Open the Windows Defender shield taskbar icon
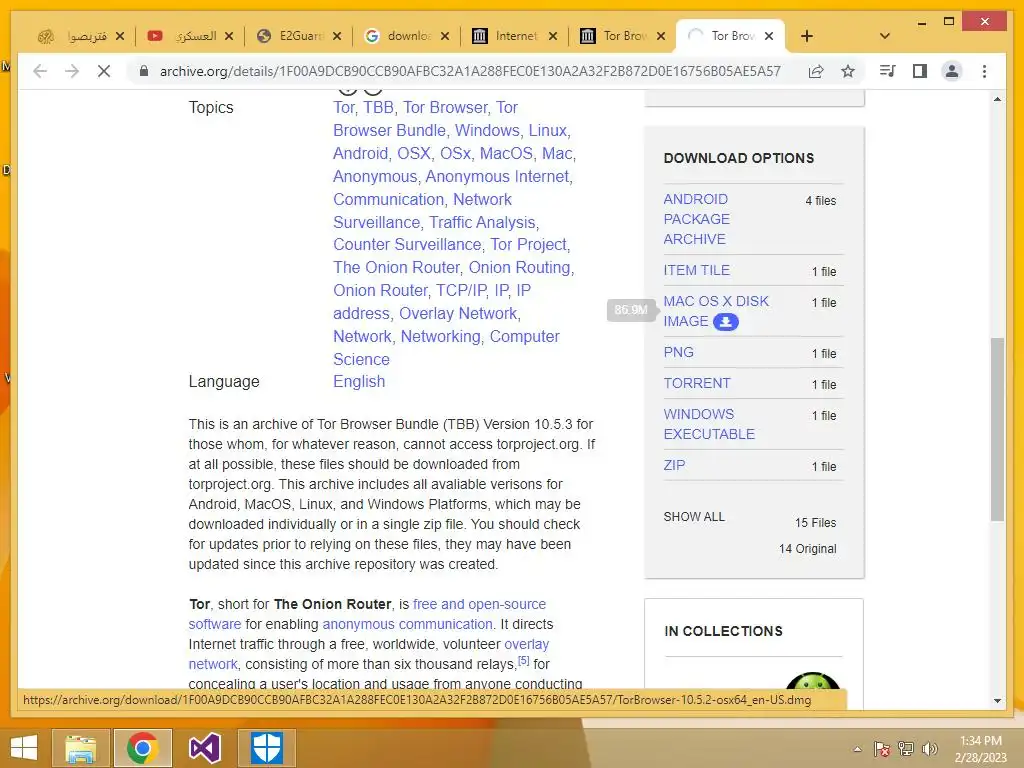Screen dimensions: 1024x768 pyautogui.click(x=267, y=748)
